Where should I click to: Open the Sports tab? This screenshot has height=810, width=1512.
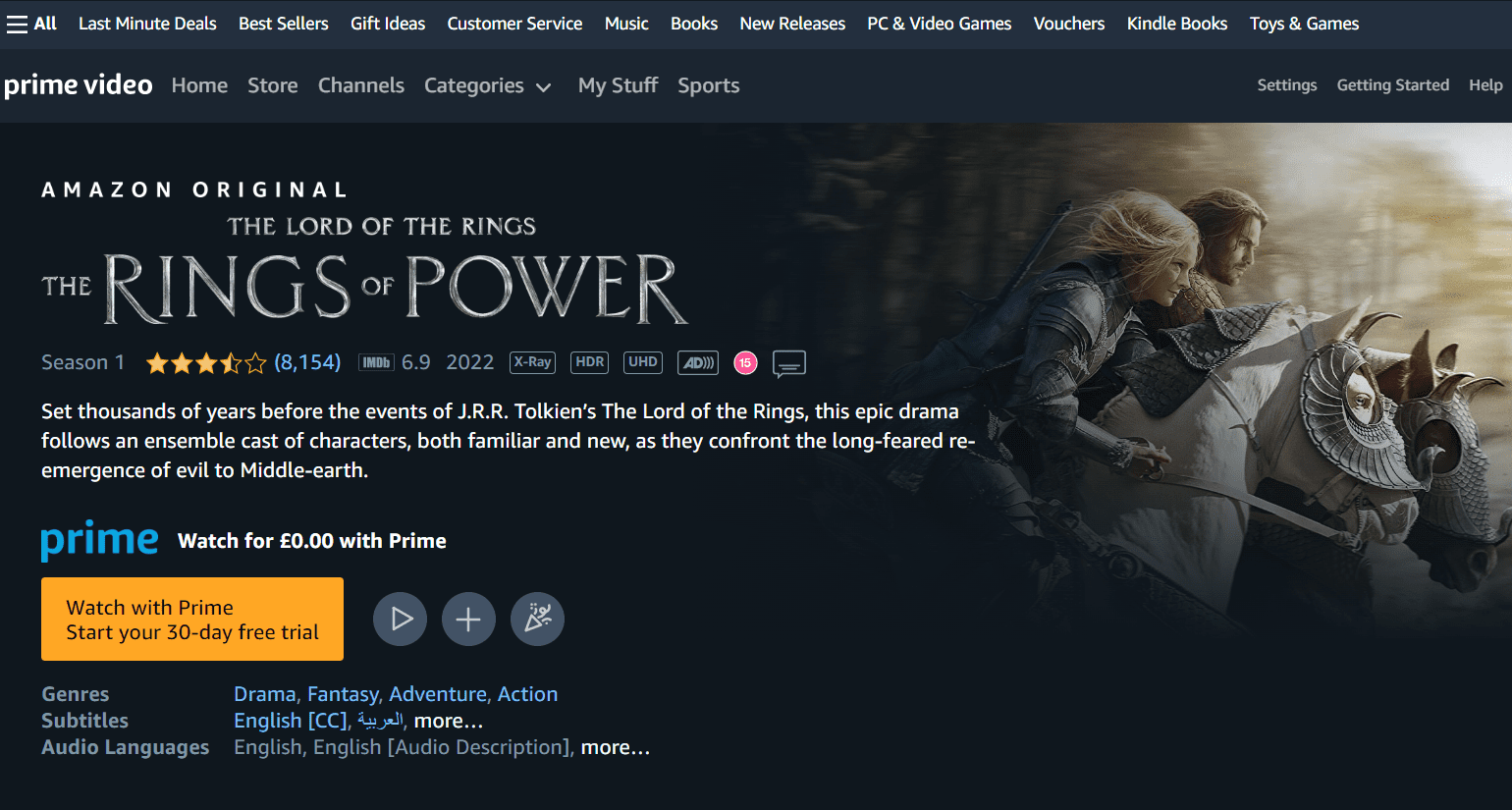coord(709,85)
